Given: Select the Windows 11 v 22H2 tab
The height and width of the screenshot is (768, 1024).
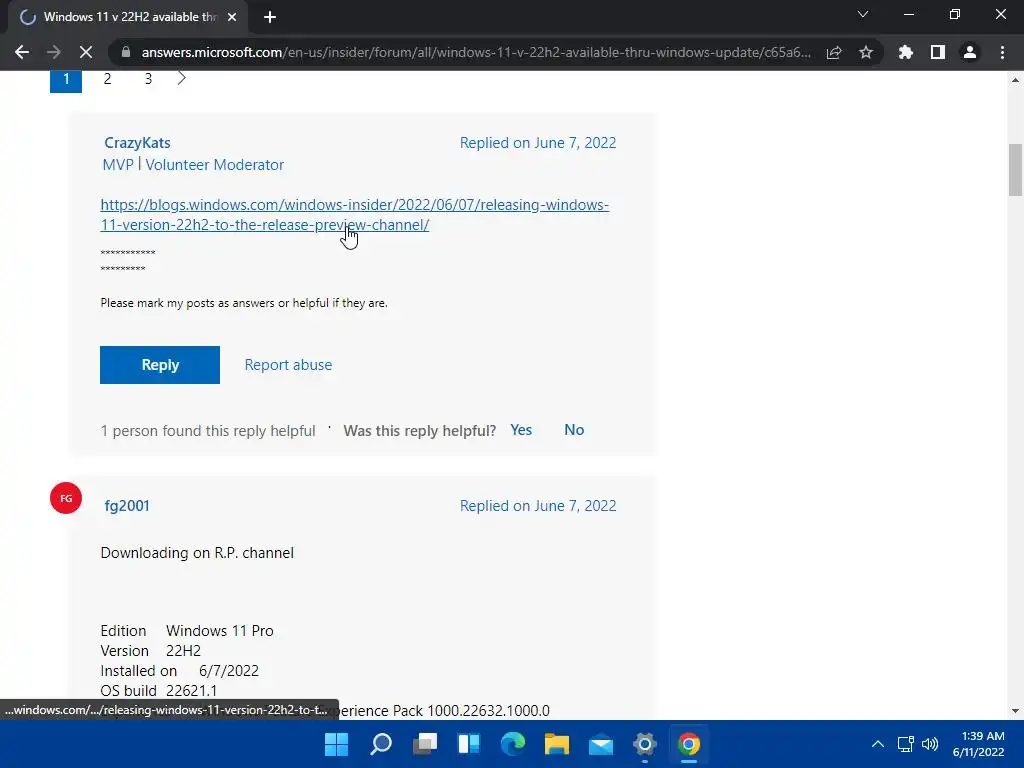Looking at the screenshot, I should pyautogui.click(x=128, y=17).
